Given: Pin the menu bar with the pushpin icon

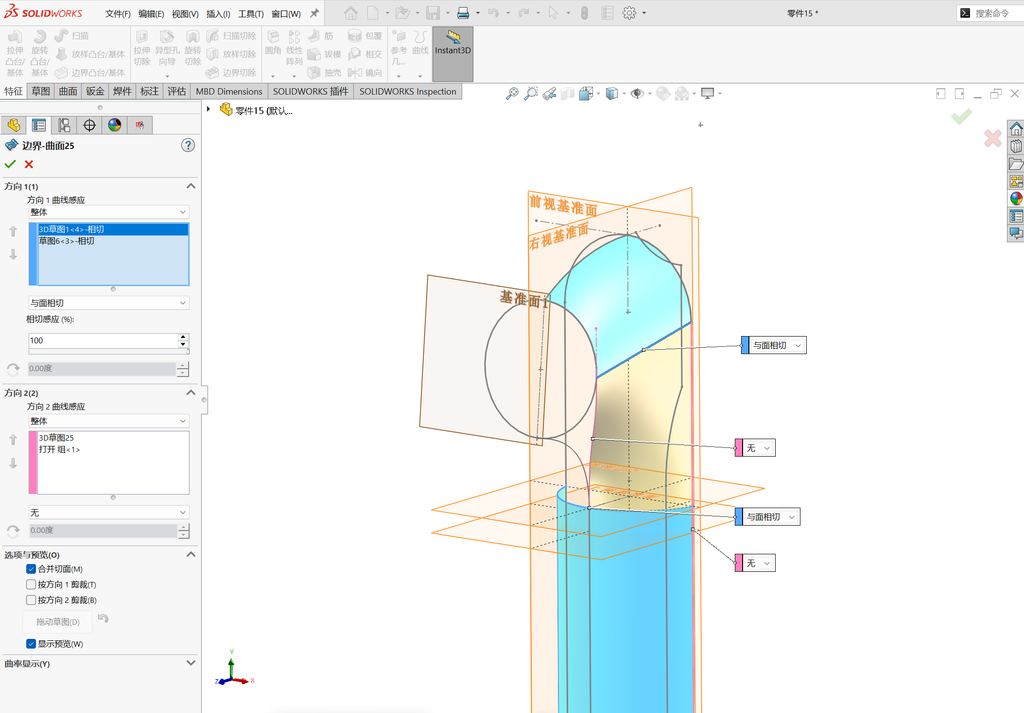Looking at the screenshot, I should tap(314, 13).
